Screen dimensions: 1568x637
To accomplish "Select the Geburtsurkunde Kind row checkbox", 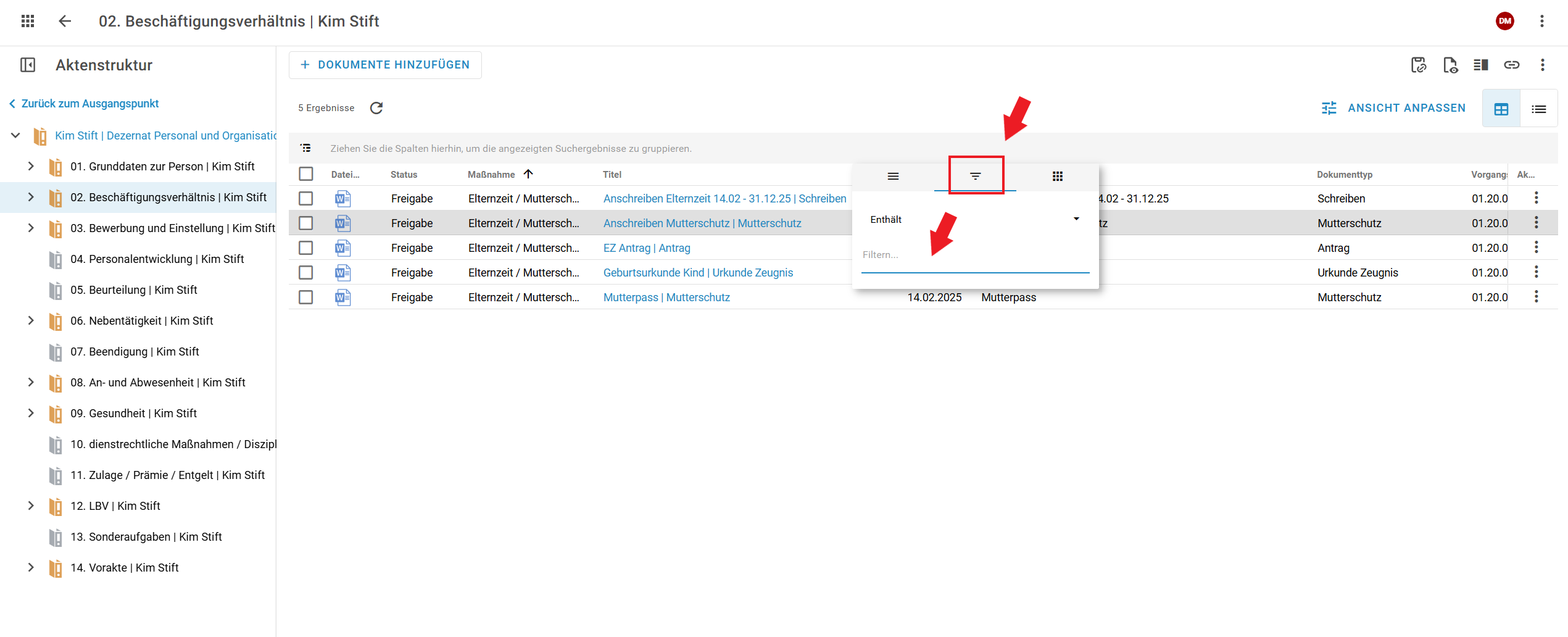I will 306,272.
